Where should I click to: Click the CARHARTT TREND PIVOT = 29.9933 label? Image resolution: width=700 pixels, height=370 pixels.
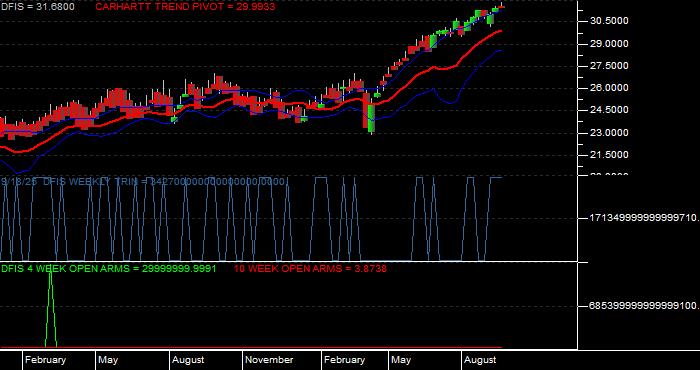(x=185, y=7)
